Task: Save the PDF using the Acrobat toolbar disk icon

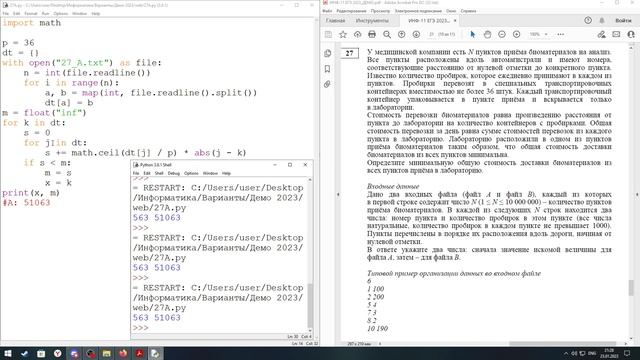Action: (328, 35)
